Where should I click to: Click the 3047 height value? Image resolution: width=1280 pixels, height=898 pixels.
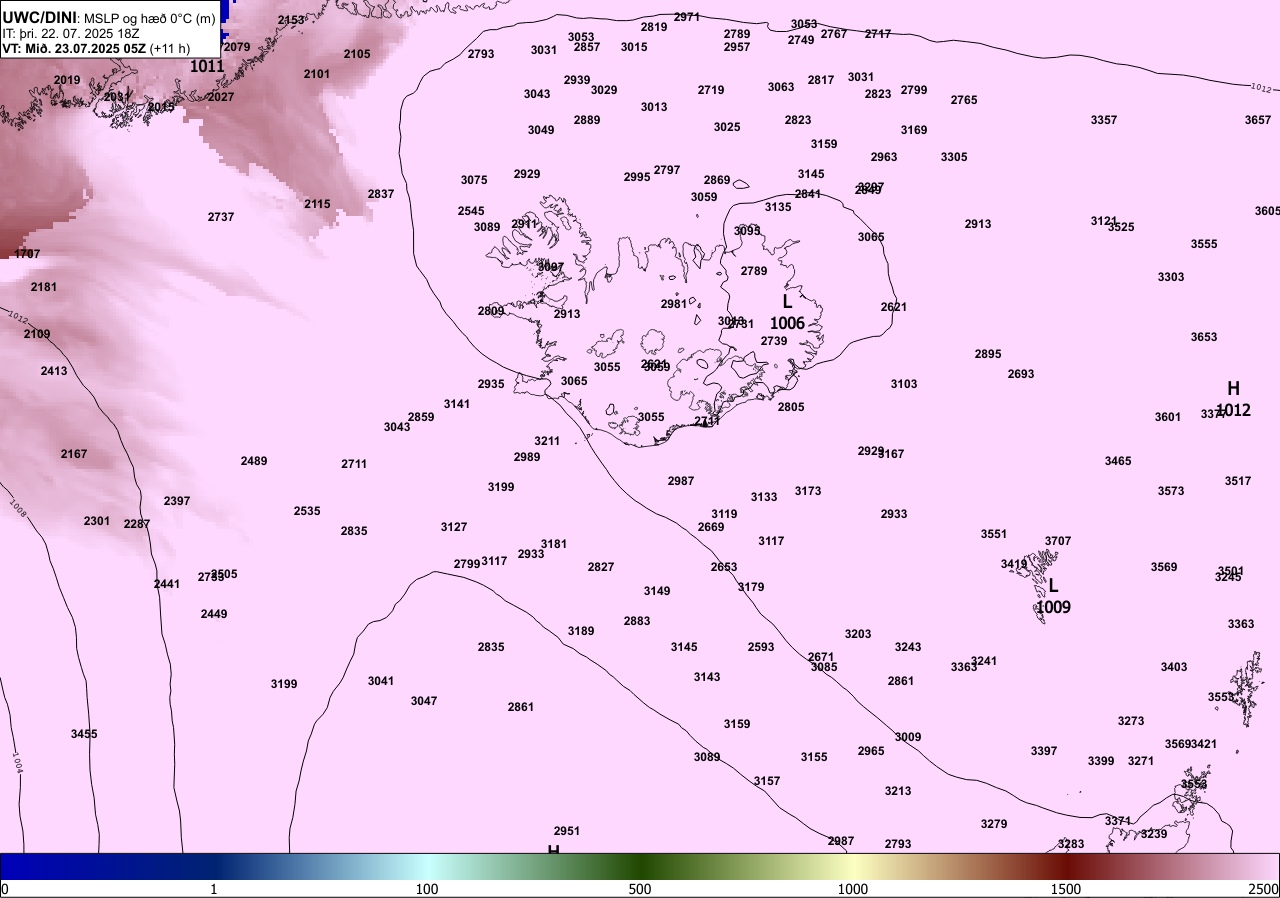click(424, 701)
